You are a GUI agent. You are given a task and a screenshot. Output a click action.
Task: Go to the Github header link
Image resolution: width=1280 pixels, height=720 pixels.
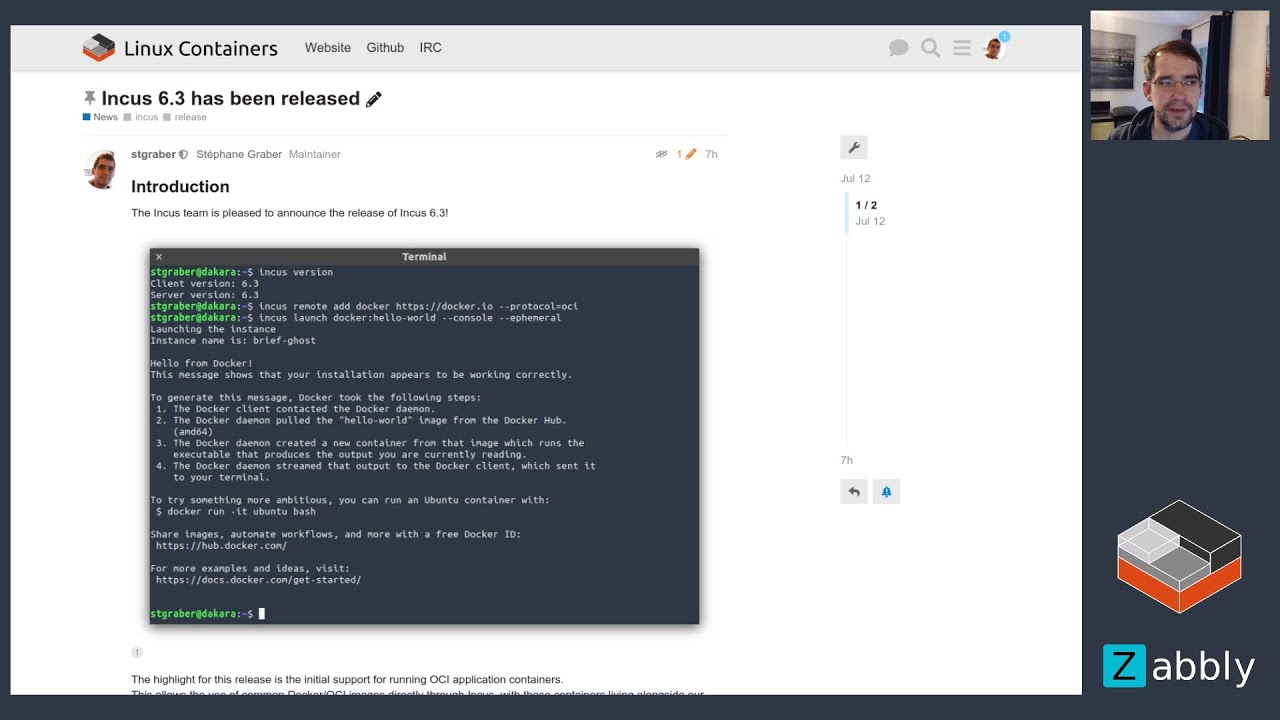385,48
